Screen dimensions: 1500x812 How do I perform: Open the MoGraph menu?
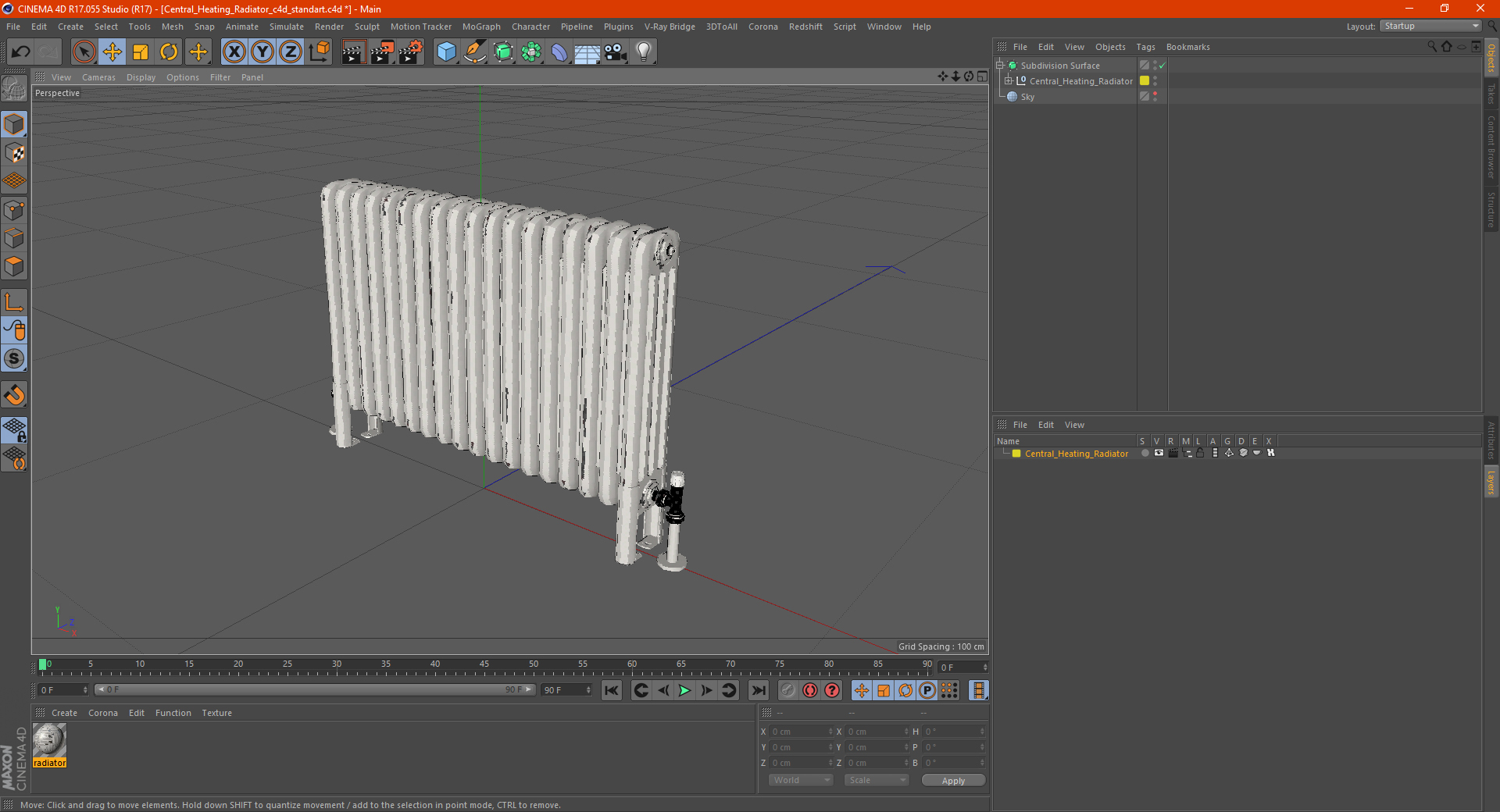(x=481, y=27)
